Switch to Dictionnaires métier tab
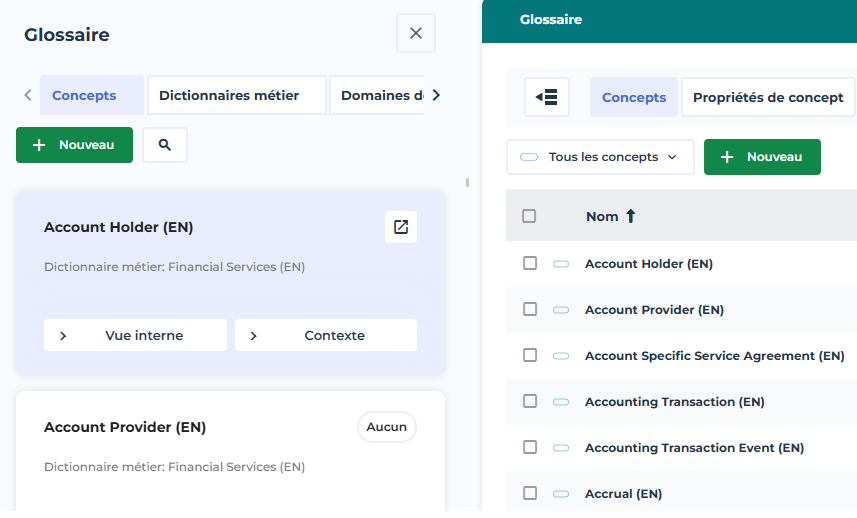Viewport: 857px width, 518px height. [x=237, y=96]
